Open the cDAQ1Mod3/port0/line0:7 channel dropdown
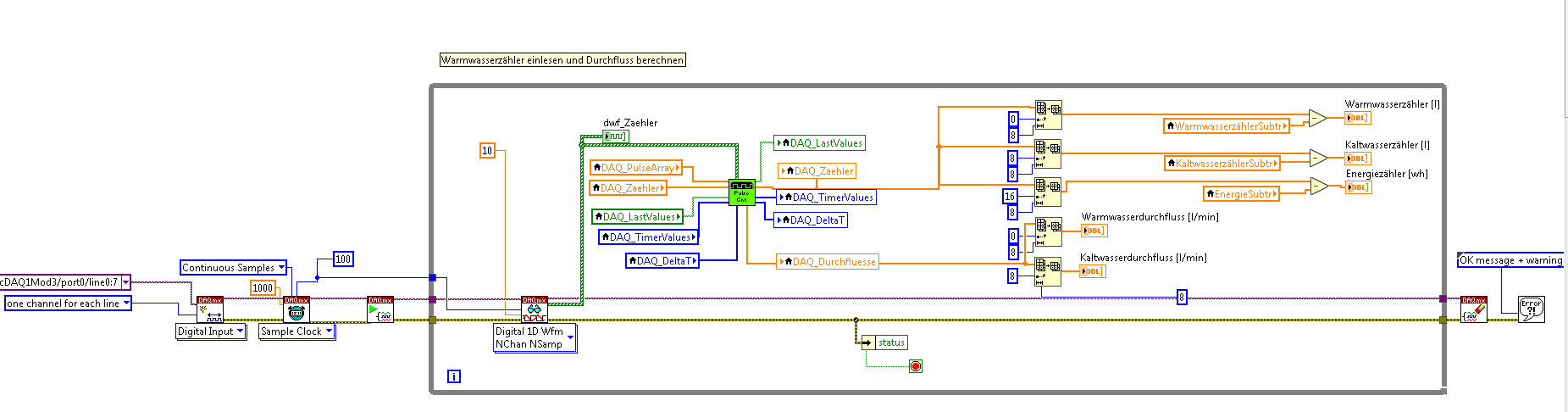1568x412 pixels. coord(125,282)
